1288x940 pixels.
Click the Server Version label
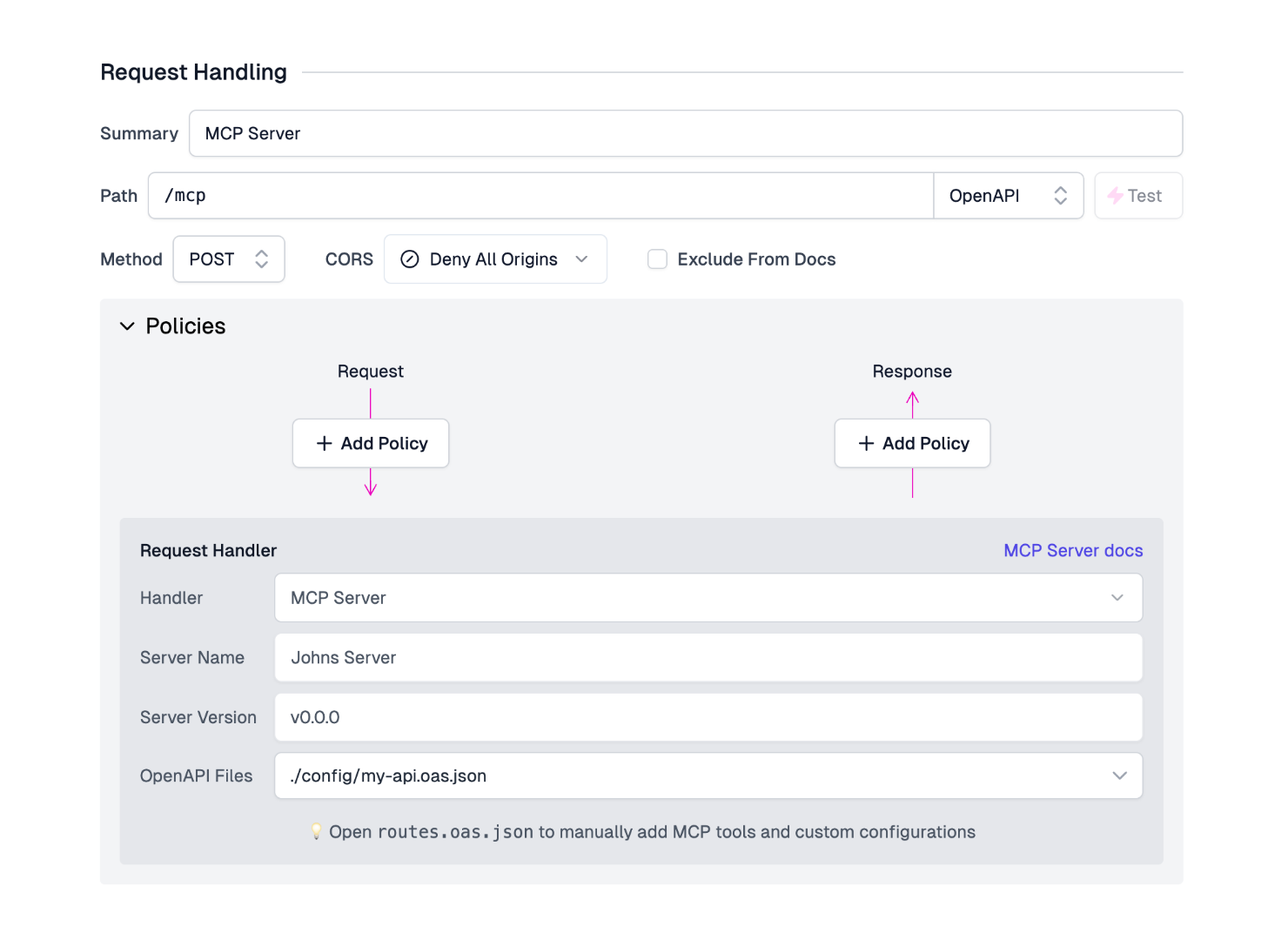pyautogui.click(x=198, y=717)
